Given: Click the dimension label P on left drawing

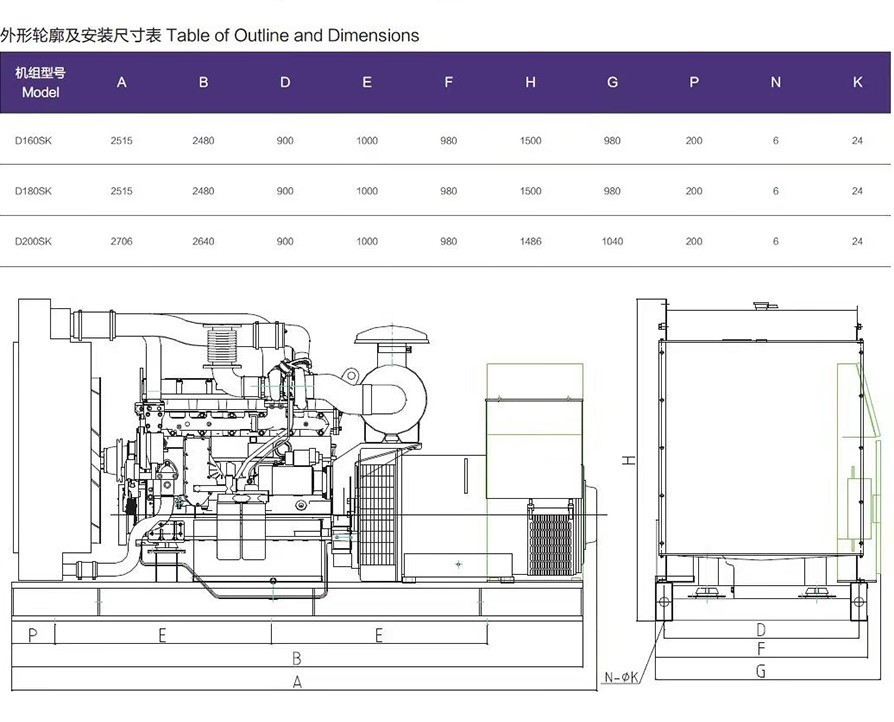Looking at the screenshot, I should [x=31, y=633].
